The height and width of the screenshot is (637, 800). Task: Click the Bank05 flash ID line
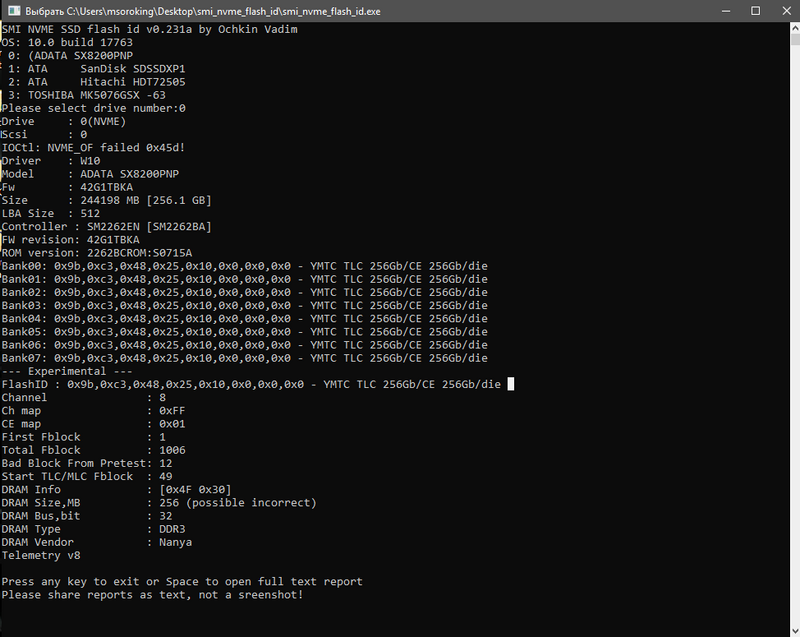245,332
